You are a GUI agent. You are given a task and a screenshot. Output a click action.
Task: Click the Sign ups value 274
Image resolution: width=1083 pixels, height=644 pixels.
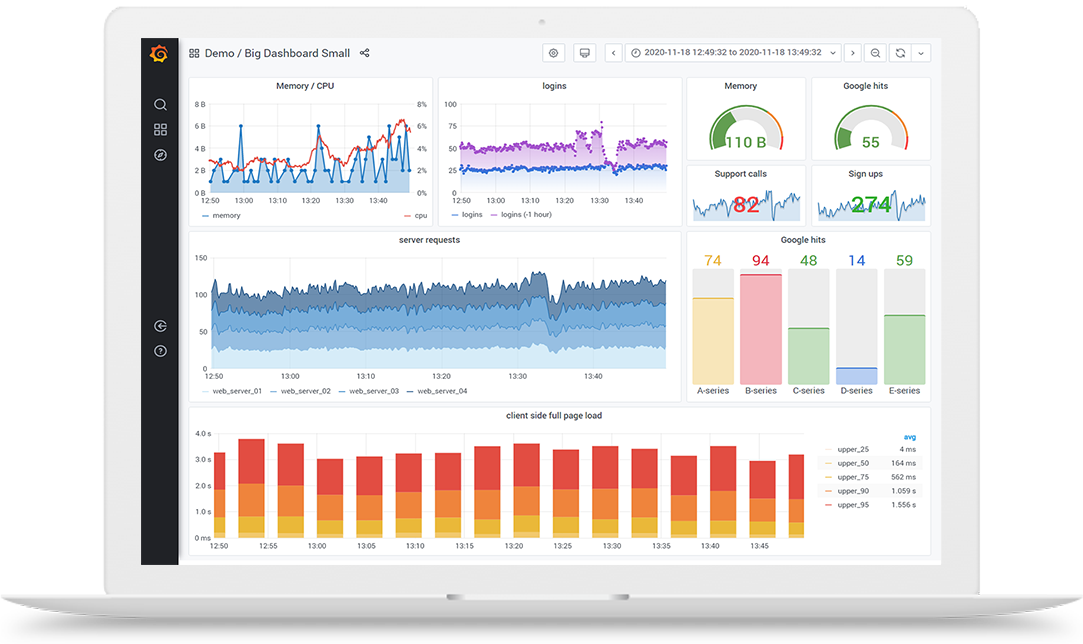click(871, 204)
